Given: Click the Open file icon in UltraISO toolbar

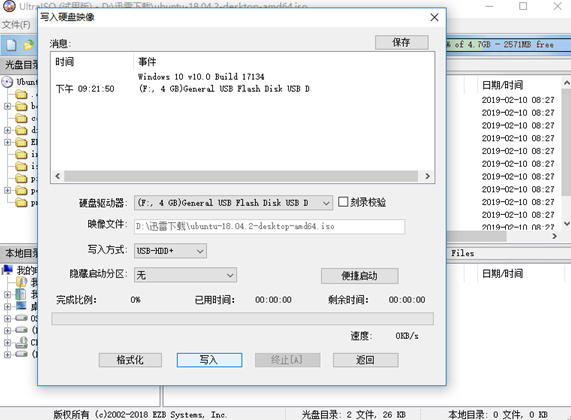Looking at the screenshot, I should coord(28,45).
